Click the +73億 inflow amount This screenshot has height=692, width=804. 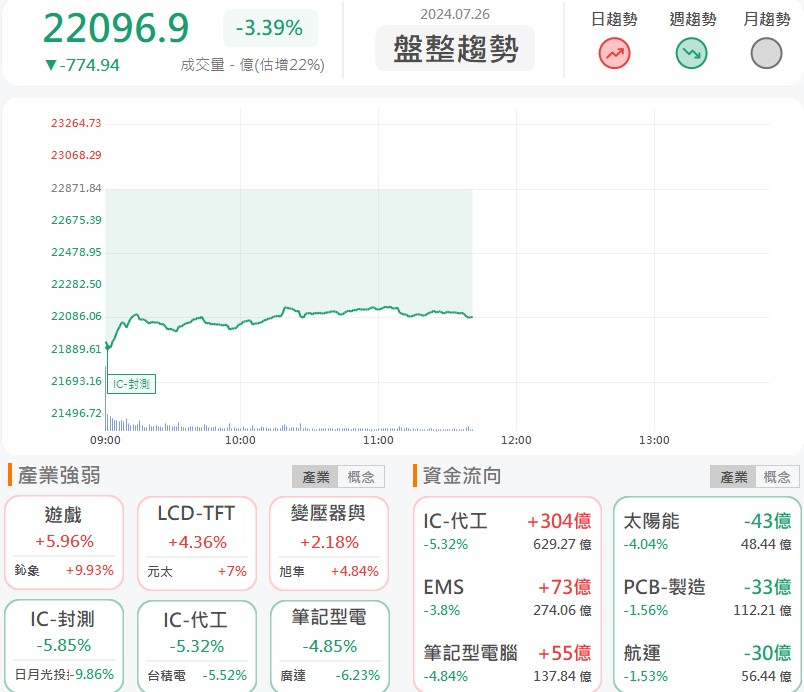[x=565, y=587]
